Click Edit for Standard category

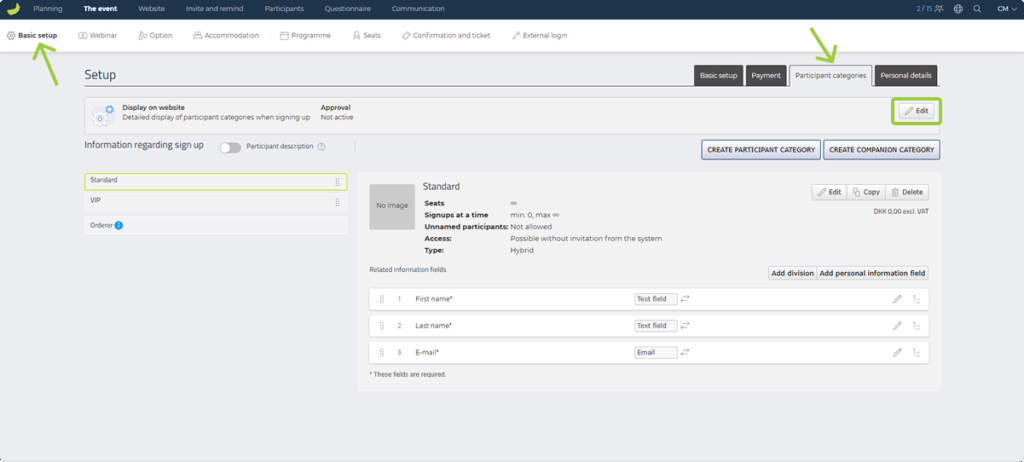[829, 192]
